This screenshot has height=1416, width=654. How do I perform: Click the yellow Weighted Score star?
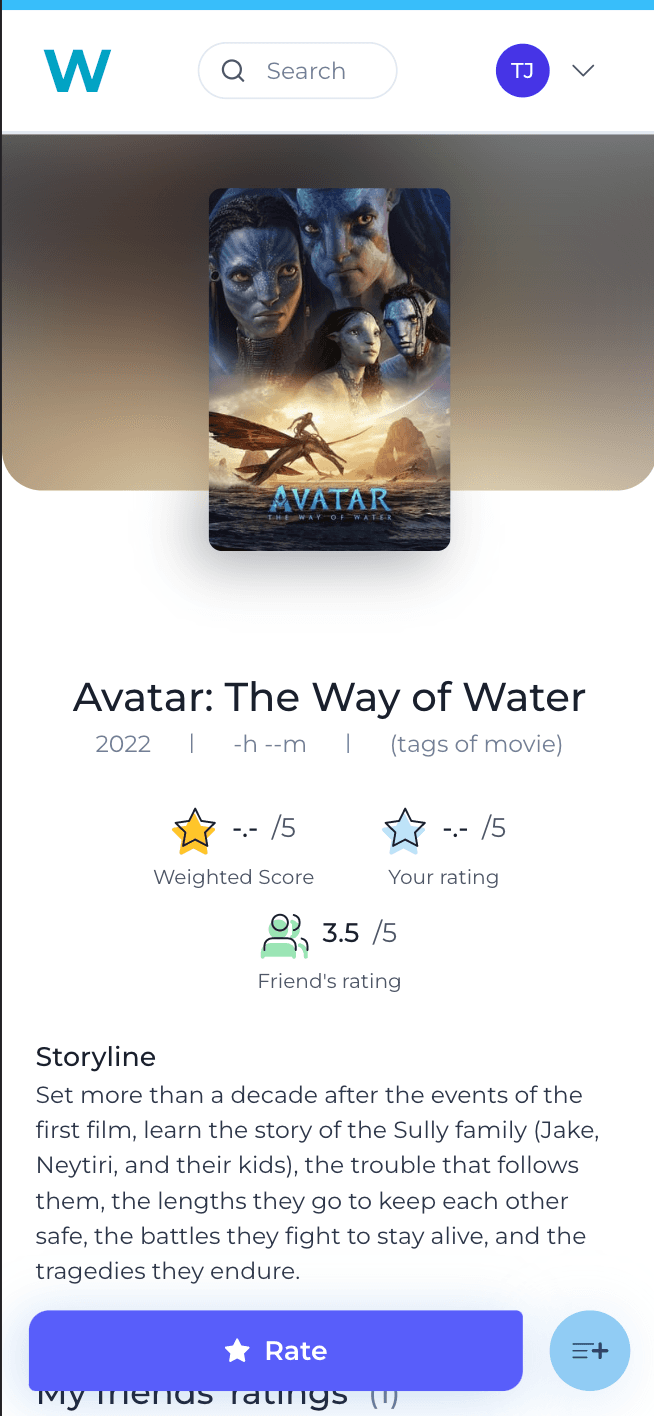(x=194, y=830)
